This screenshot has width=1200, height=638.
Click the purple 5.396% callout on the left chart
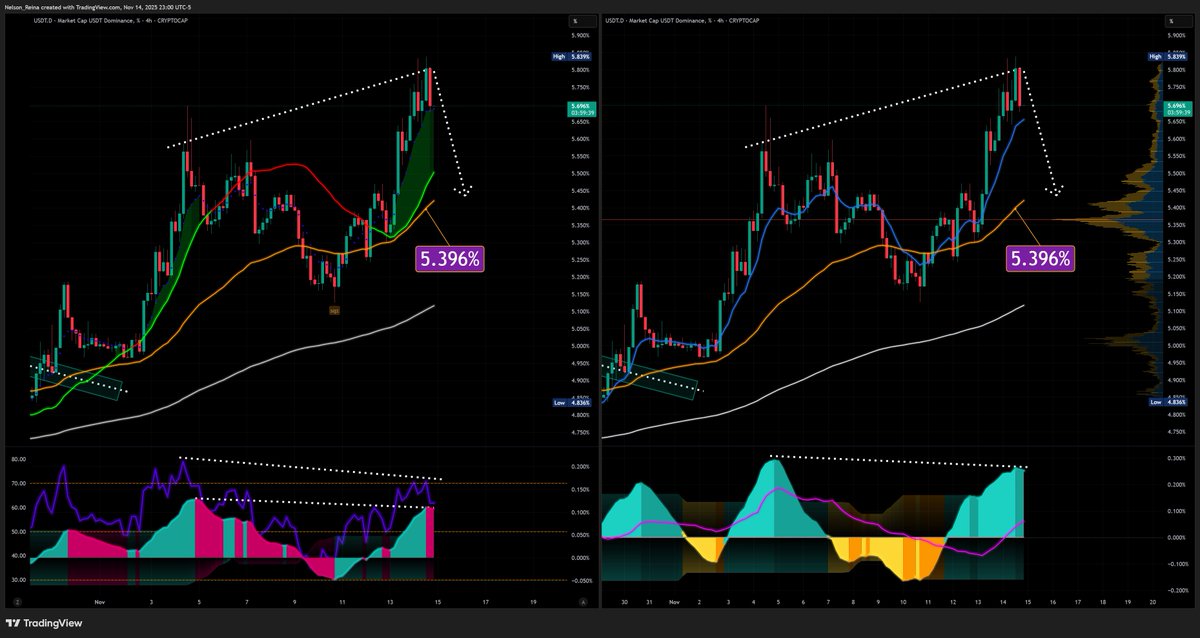click(x=452, y=258)
